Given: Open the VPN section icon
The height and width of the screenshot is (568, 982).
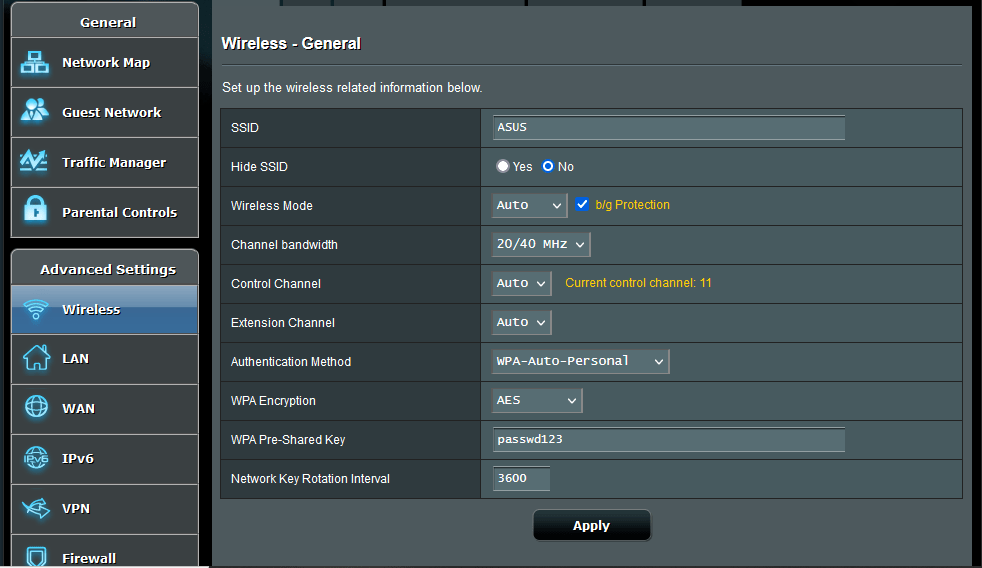Looking at the screenshot, I should coord(36,508).
